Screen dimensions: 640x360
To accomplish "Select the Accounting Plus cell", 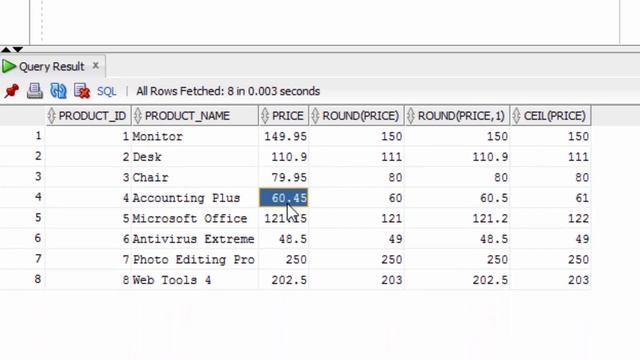I will point(195,198).
